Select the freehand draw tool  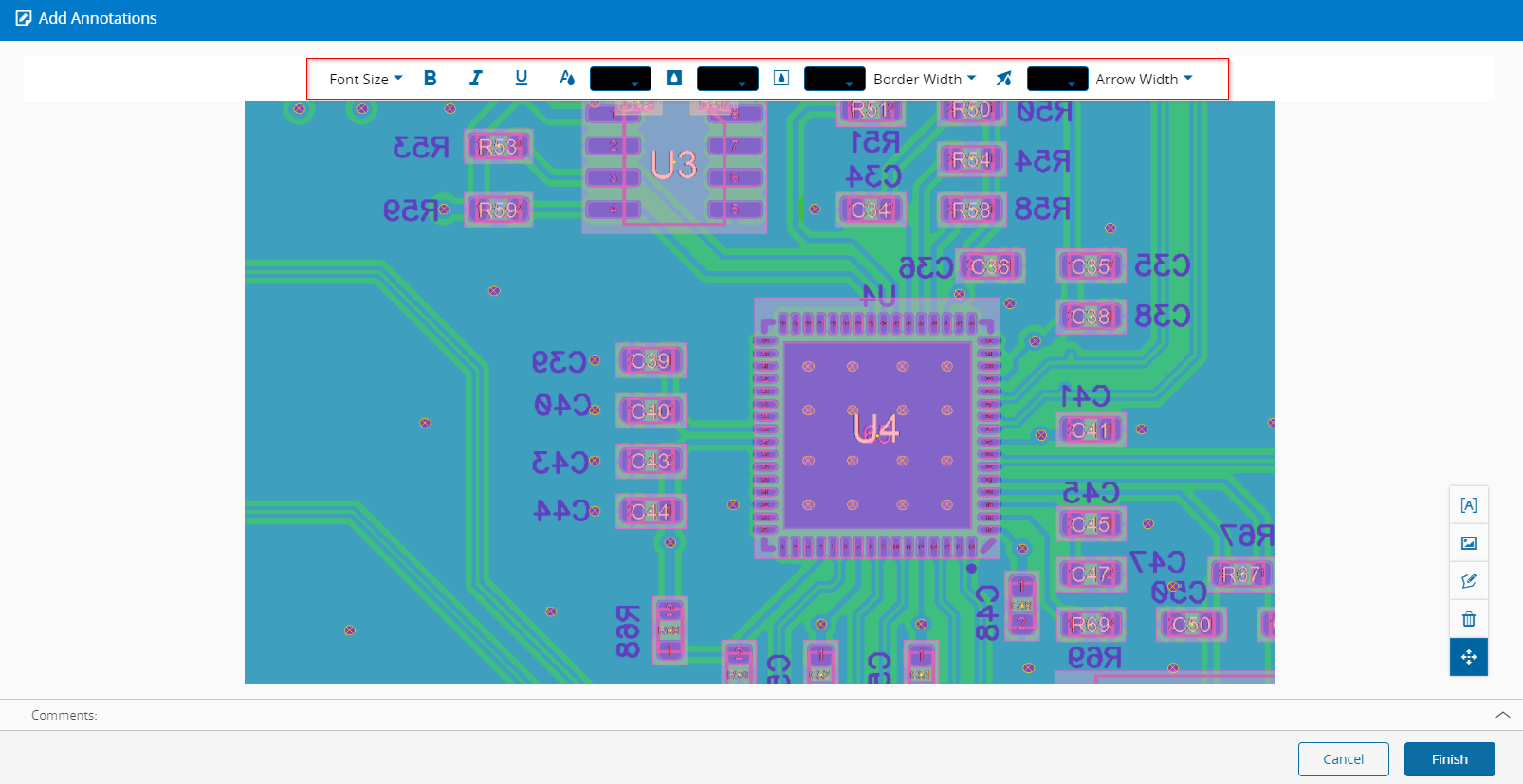1469,581
